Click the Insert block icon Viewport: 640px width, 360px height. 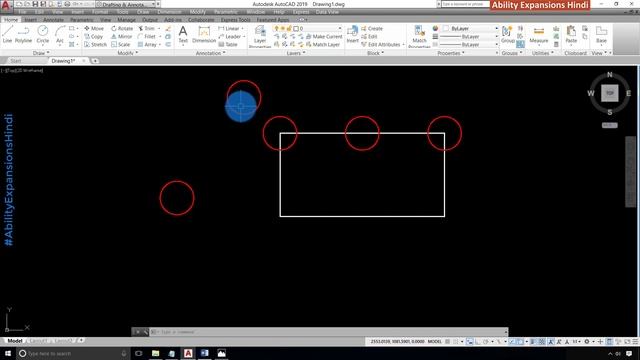(x=353, y=34)
